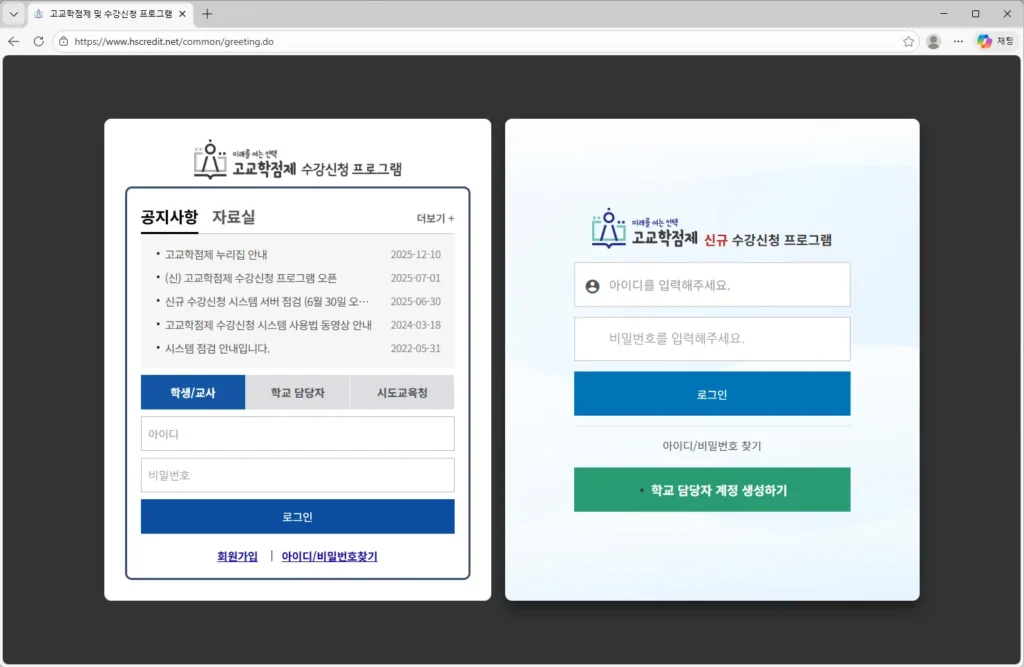Click 아이디/비밀번호 찾기 in right panel
Screen dimensions: 1024x667
point(712,446)
